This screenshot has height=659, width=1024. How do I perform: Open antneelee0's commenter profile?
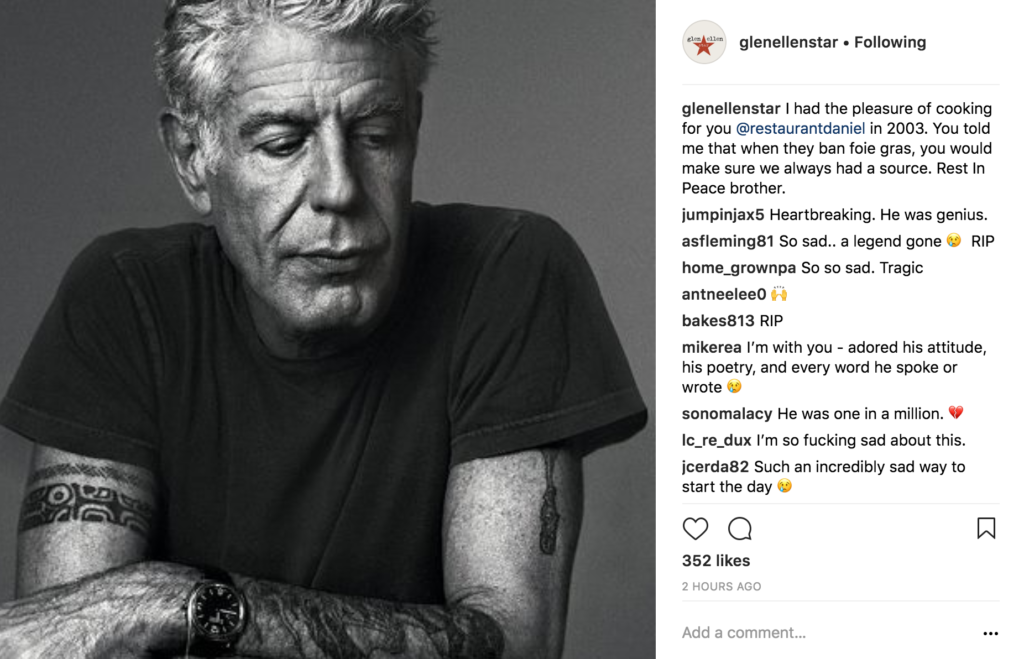(724, 295)
